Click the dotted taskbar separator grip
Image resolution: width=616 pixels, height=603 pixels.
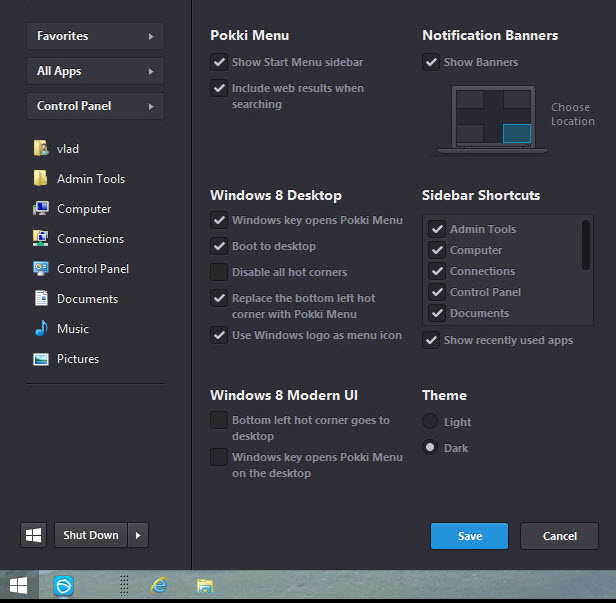(124, 585)
